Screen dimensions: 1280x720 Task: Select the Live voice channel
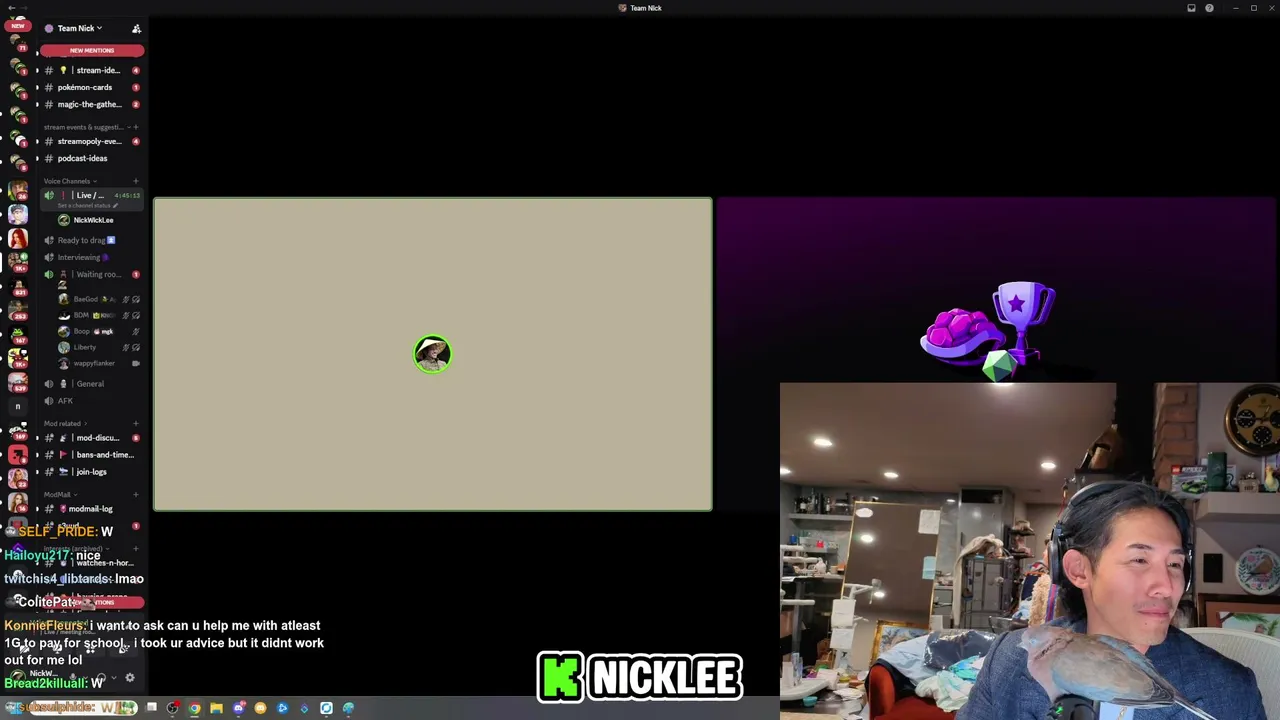[92, 196]
